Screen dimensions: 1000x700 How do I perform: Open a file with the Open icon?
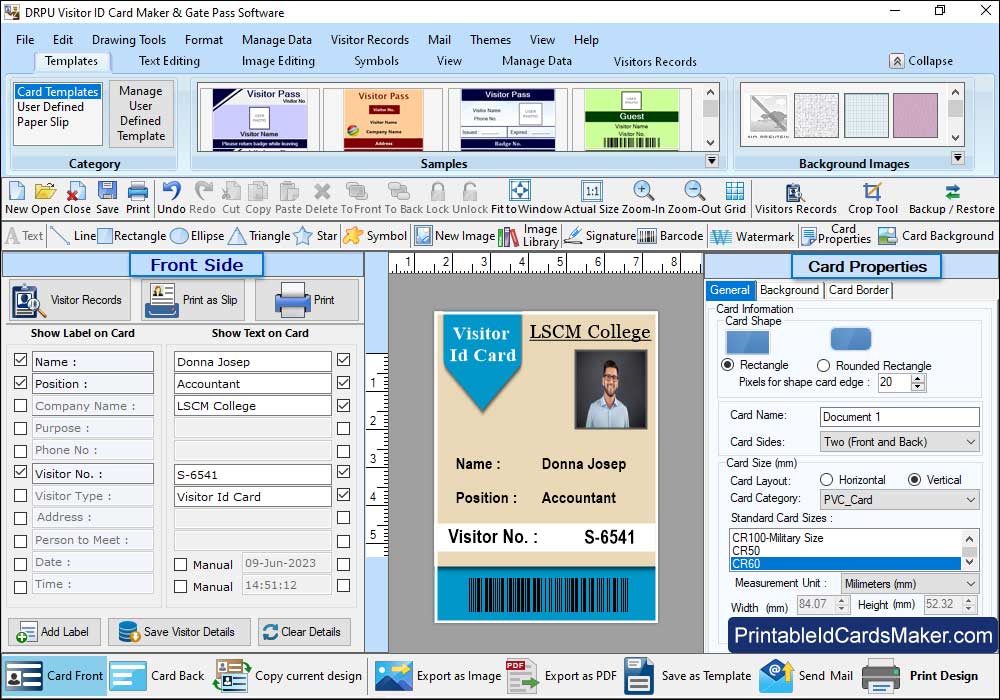coord(45,191)
